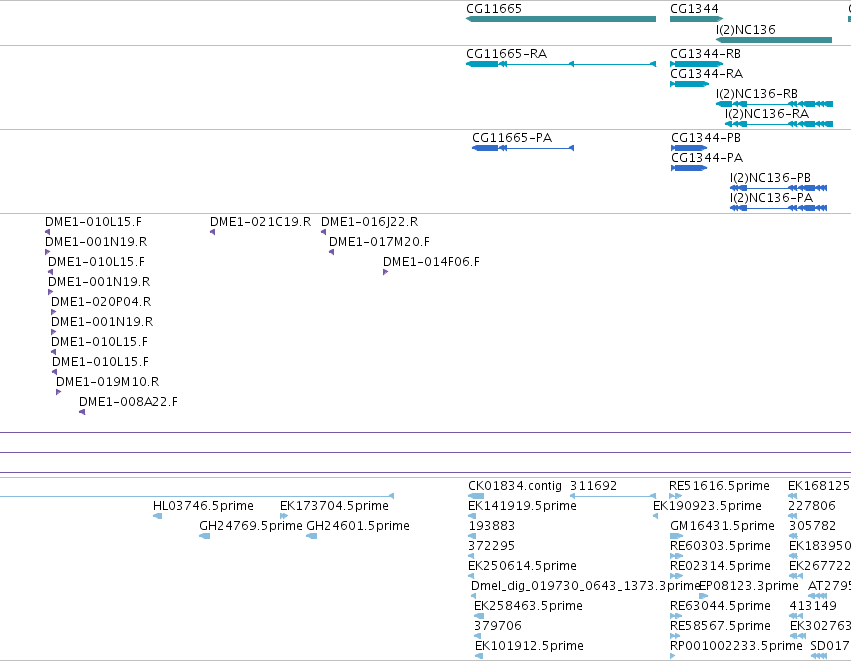Viewport: 851px width, 661px height.
Task: Select the CG1344-PB protein glyph
Action: point(689,148)
